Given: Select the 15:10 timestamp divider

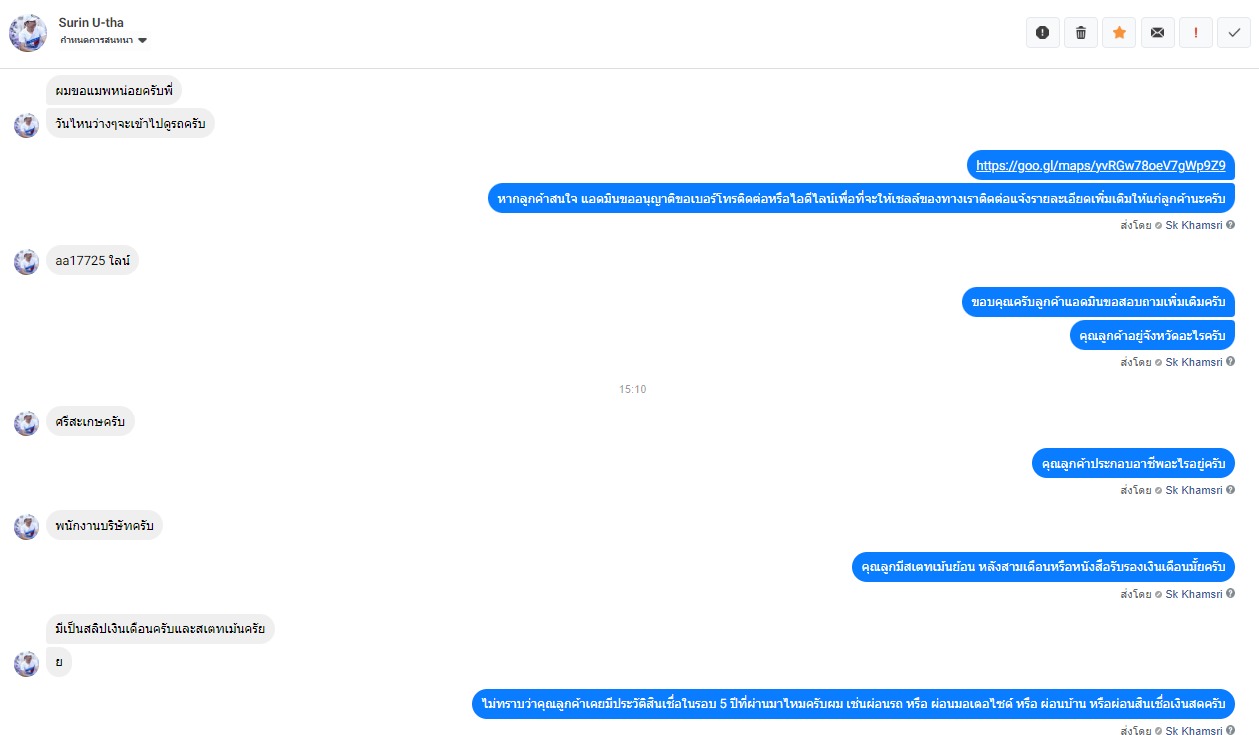Looking at the screenshot, I should [632, 389].
